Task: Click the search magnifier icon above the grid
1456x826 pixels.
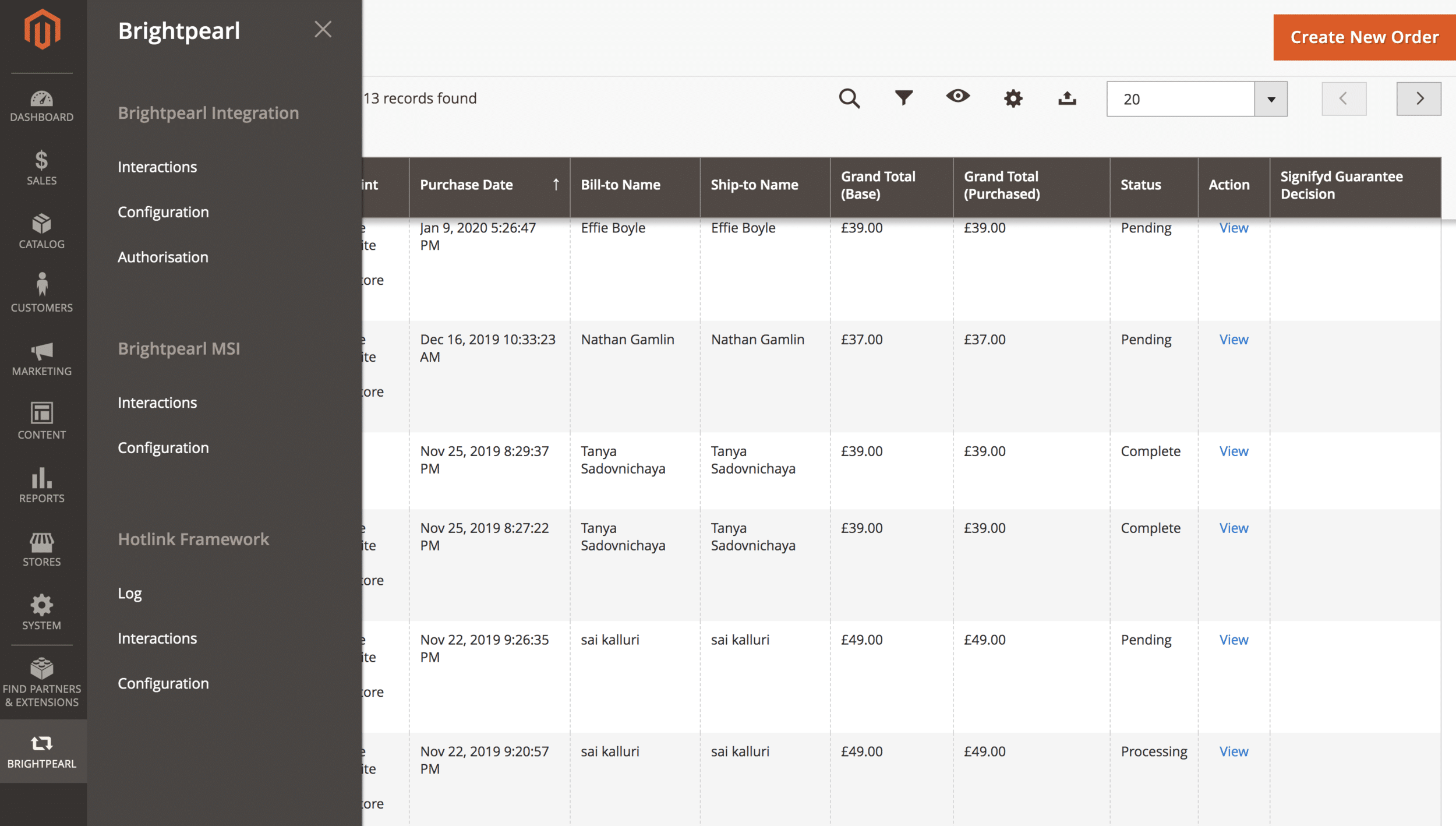Action: coord(849,98)
